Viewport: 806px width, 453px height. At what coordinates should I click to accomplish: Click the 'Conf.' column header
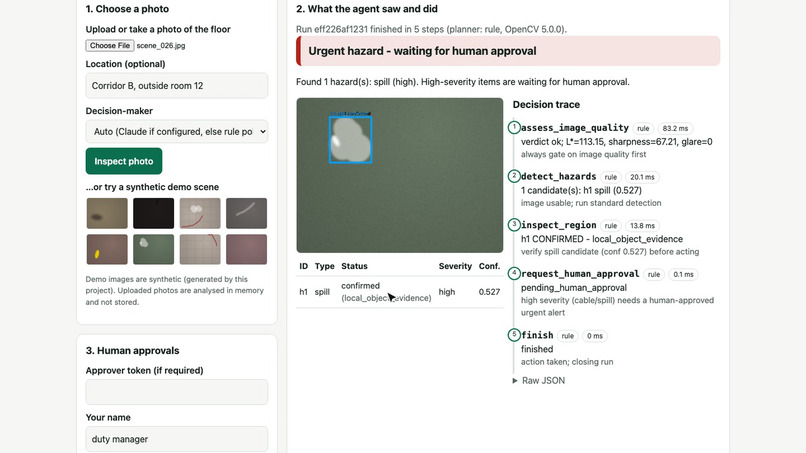pyautogui.click(x=489, y=266)
